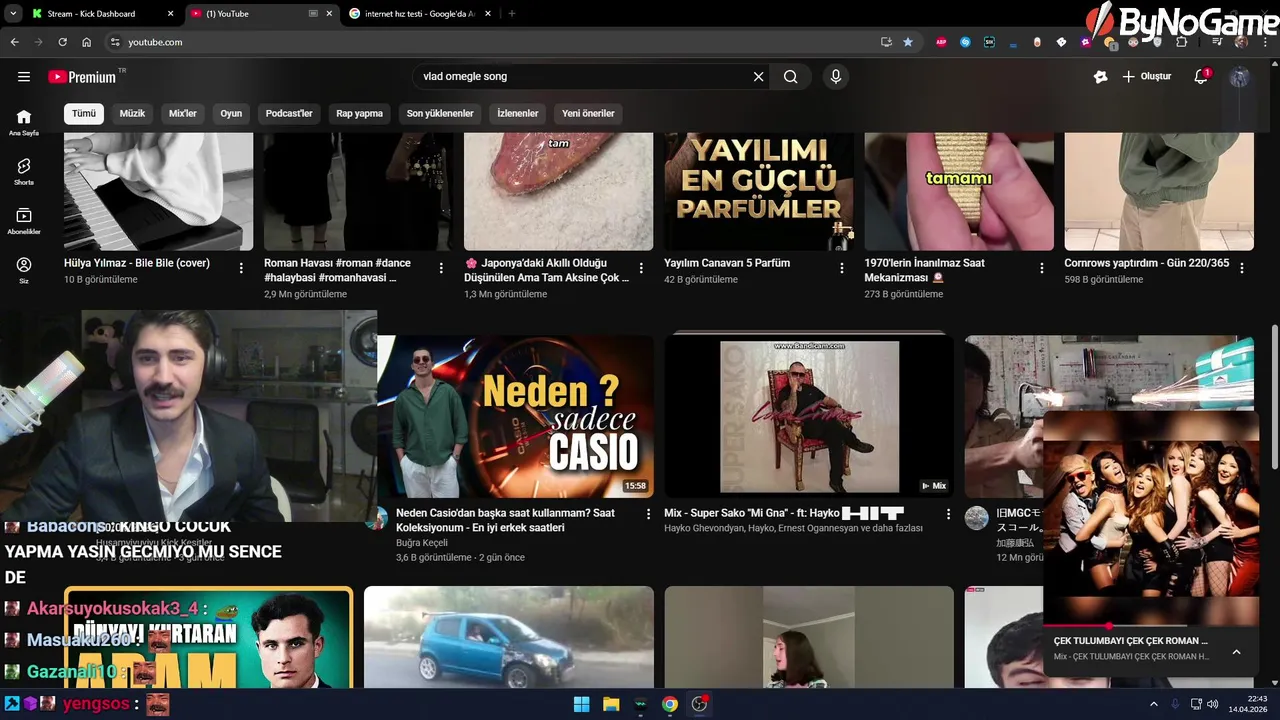Go to browser home page icon
Image resolution: width=1280 pixels, height=720 pixels.
point(86,42)
